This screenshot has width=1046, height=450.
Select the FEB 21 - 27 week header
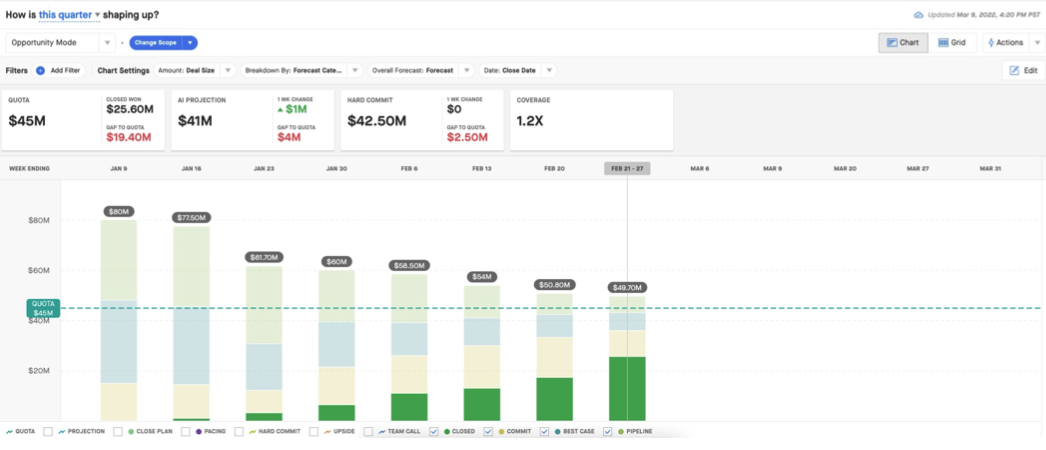coord(627,169)
